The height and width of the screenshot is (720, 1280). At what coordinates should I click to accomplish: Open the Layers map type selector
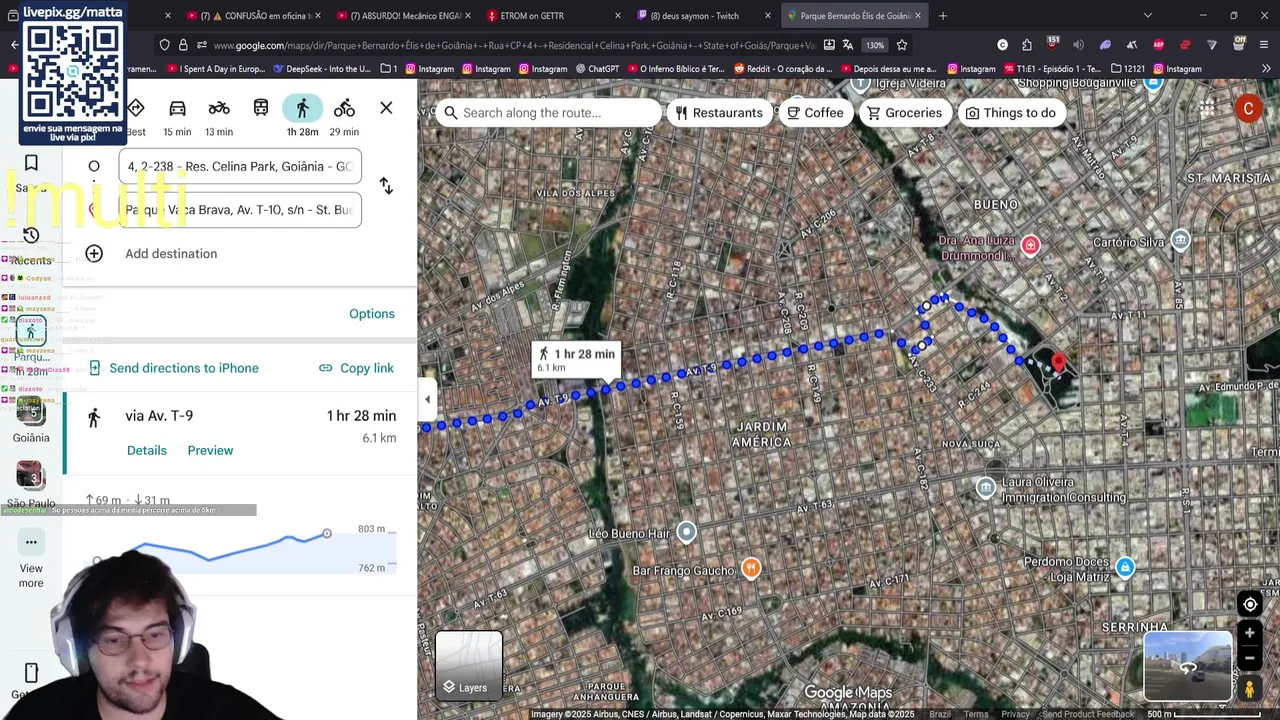coord(469,666)
